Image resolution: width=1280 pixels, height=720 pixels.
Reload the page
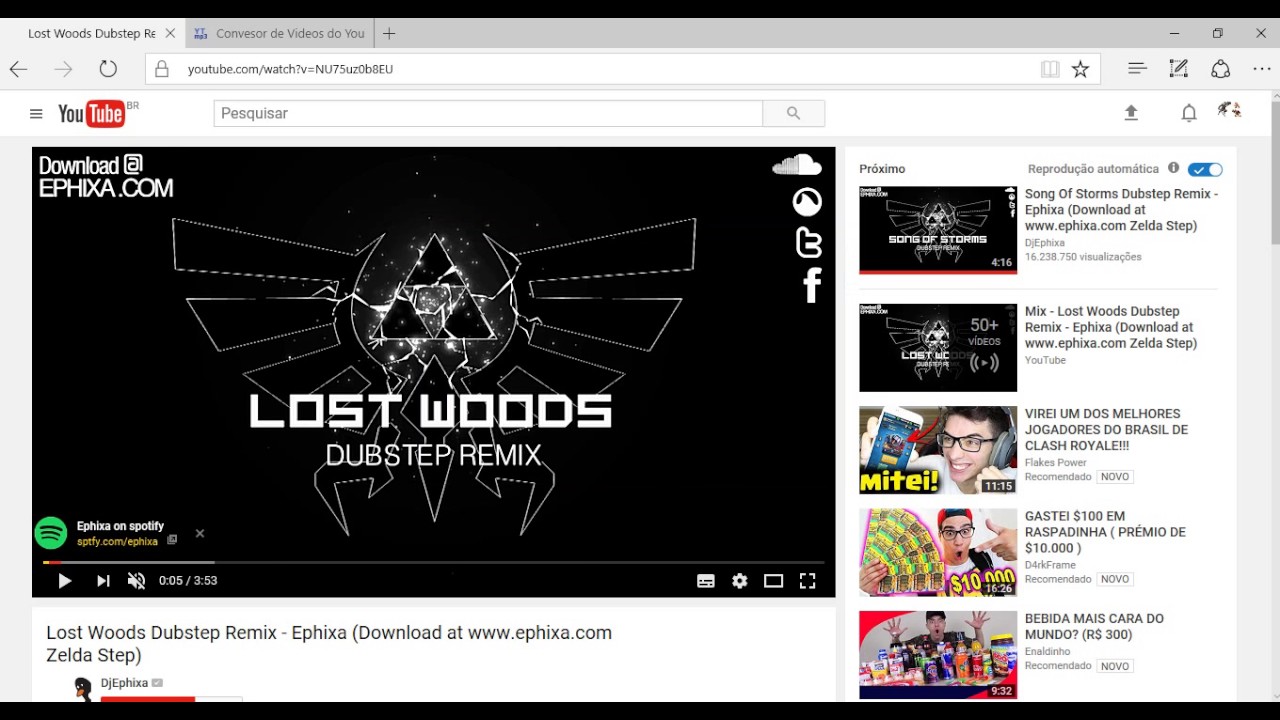pyautogui.click(x=108, y=69)
